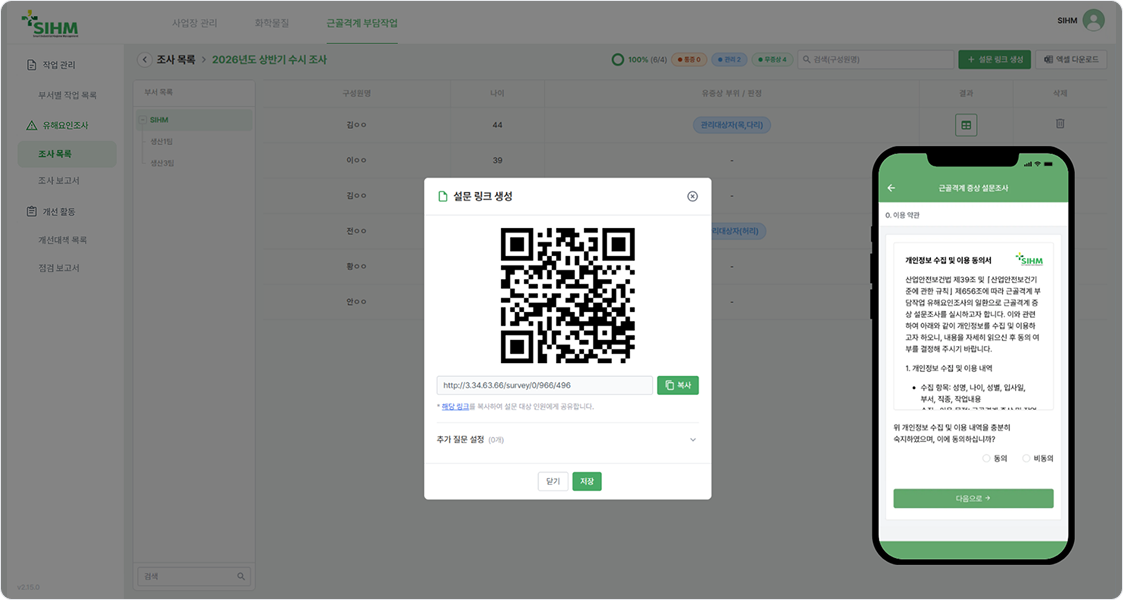Open the user profile avatar icon
1123x600 pixels.
(1094, 21)
